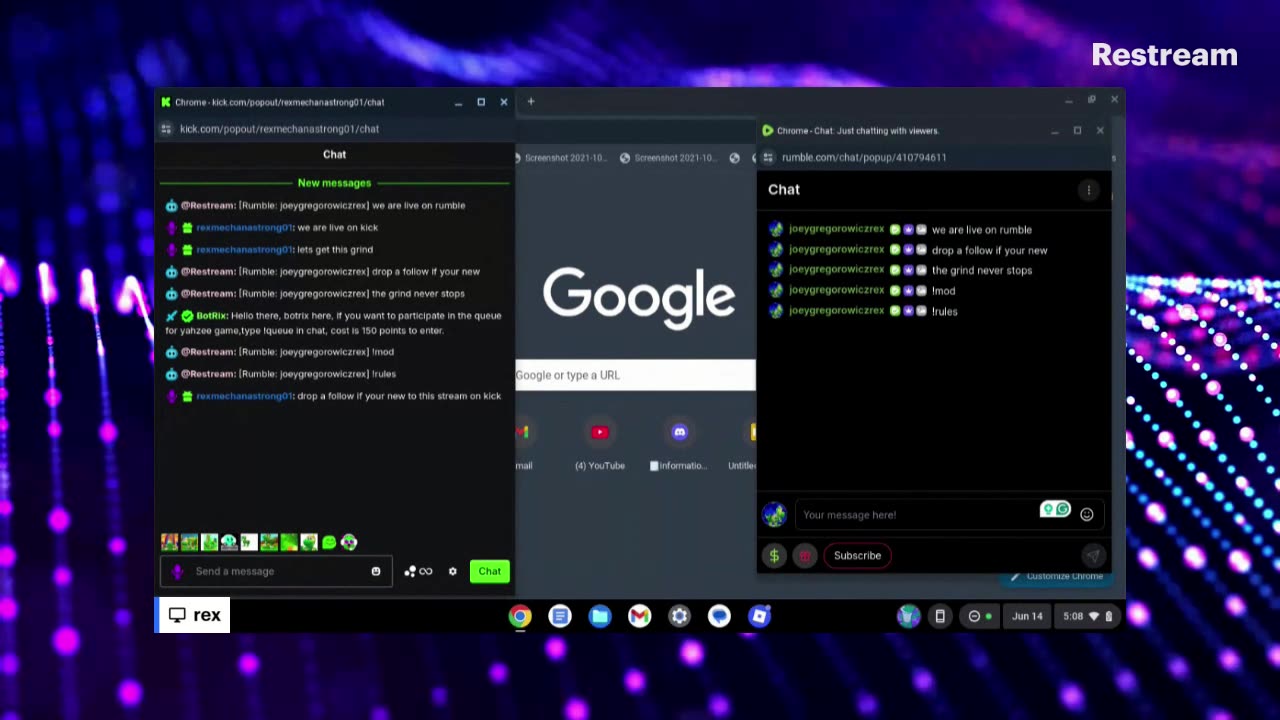Open the Roblox app from the shelf
This screenshot has width=1280, height=720.
(760, 616)
